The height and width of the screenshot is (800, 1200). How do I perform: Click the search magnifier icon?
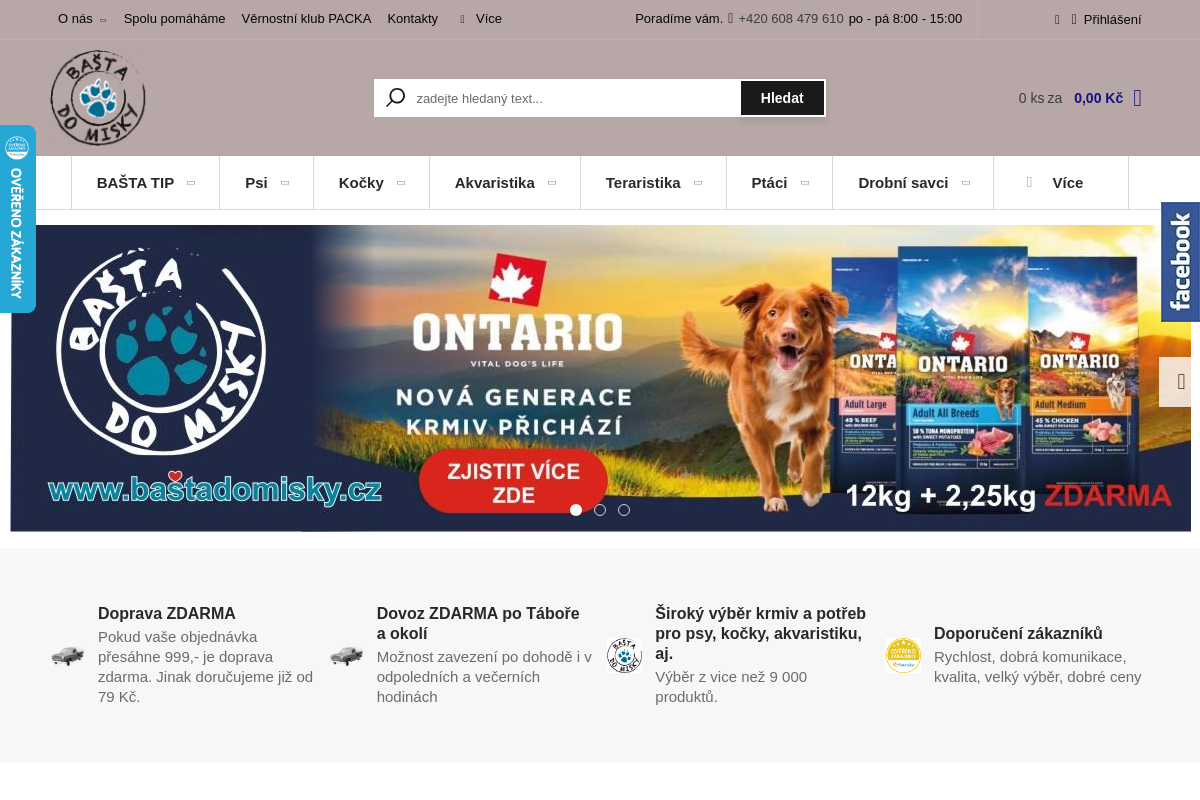coord(396,98)
